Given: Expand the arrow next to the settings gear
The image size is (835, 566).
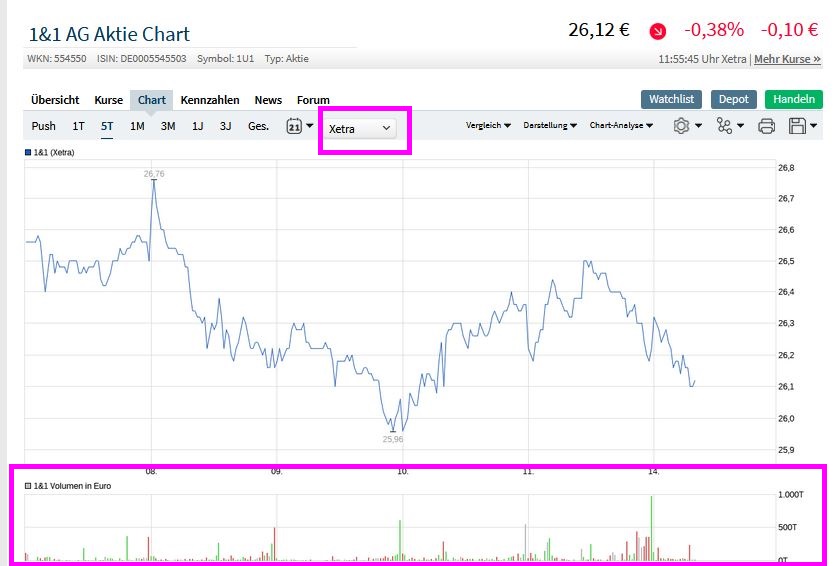Looking at the screenshot, I should tap(699, 126).
